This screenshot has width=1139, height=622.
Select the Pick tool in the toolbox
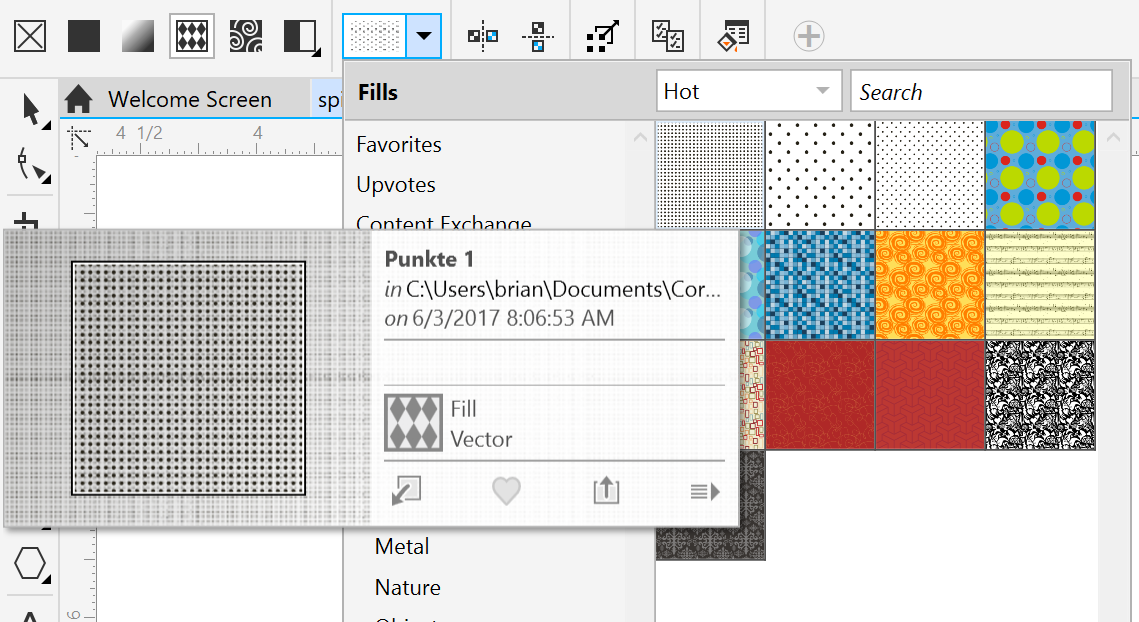tap(29, 110)
